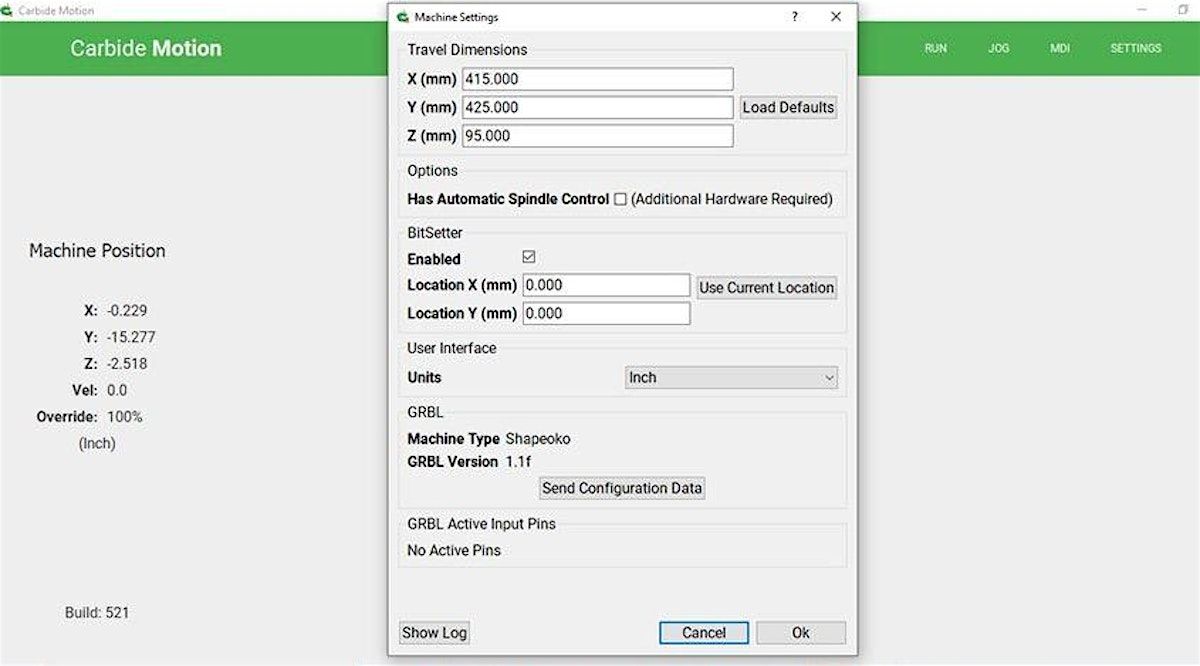This screenshot has width=1200, height=666.
Task: Click Send Configuration Data button
Action: (622, 488)
